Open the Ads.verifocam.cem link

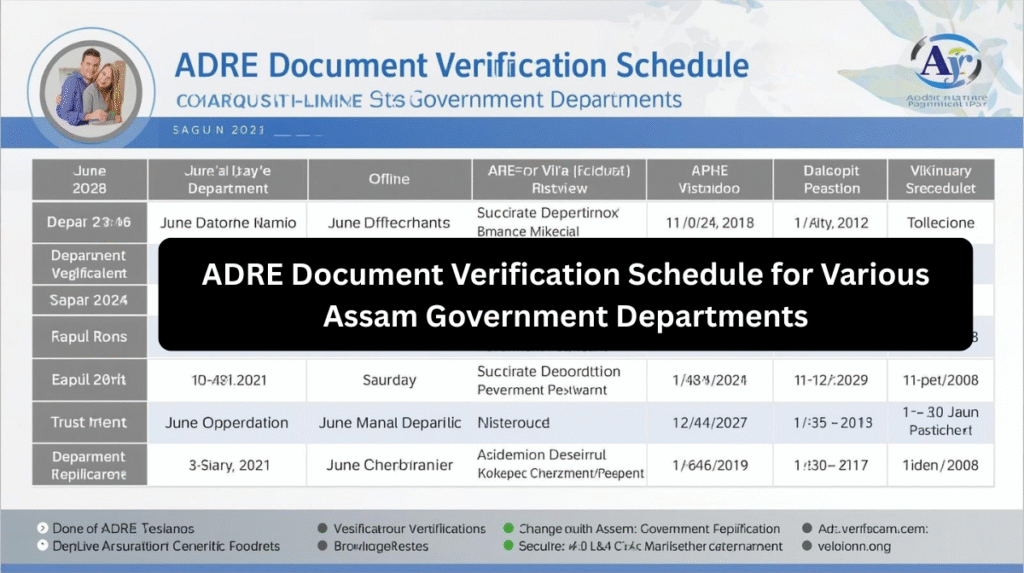coord(872,529)
